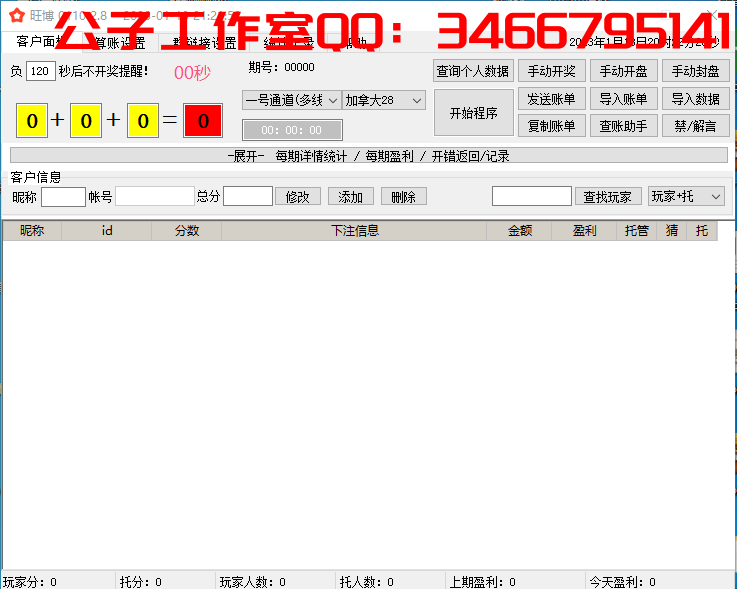The image size is (737, 589).
Task: Click the 秒后不开奖提醒! label
Action: coord(103,71)
